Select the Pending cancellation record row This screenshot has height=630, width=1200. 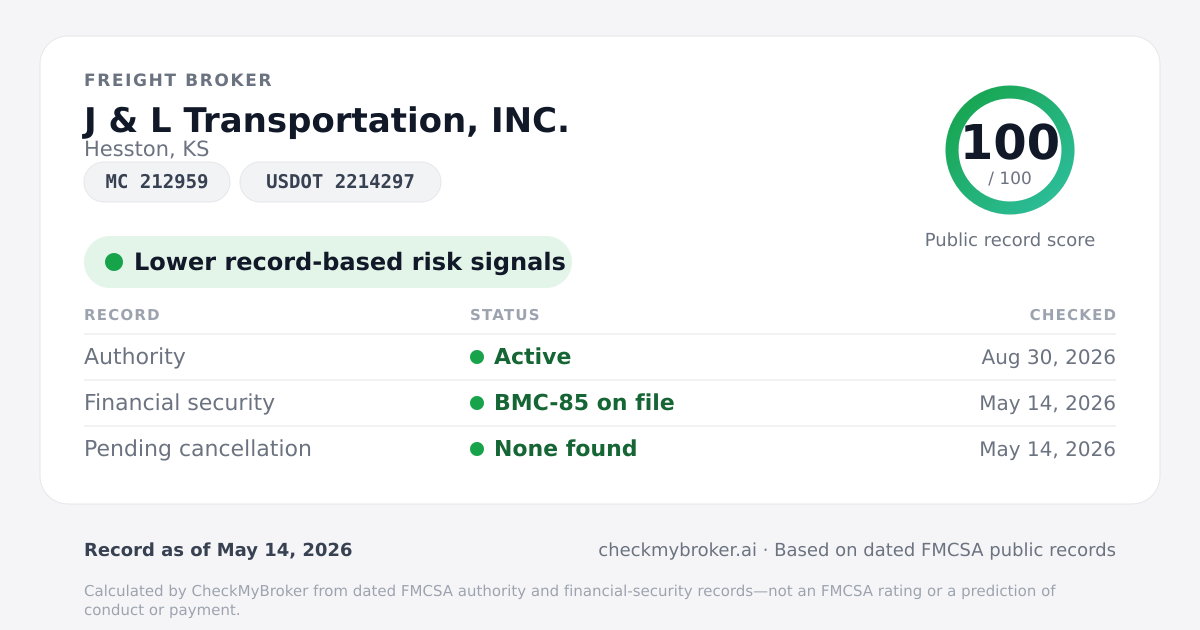pyautogui.click(x=600, y=449)
